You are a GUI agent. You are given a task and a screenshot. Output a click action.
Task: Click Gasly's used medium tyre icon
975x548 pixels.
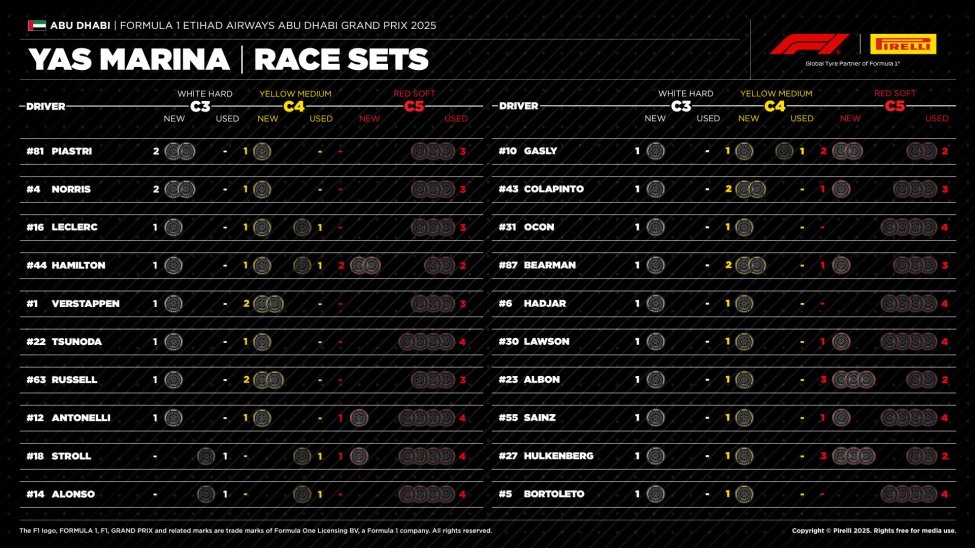point(784,151)
